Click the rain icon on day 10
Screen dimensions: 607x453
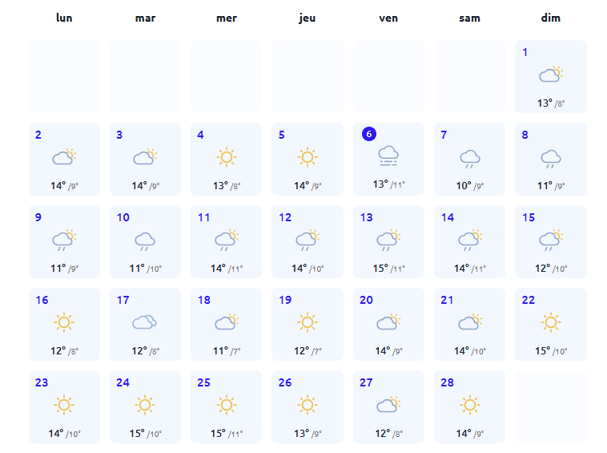click(146, 240)
